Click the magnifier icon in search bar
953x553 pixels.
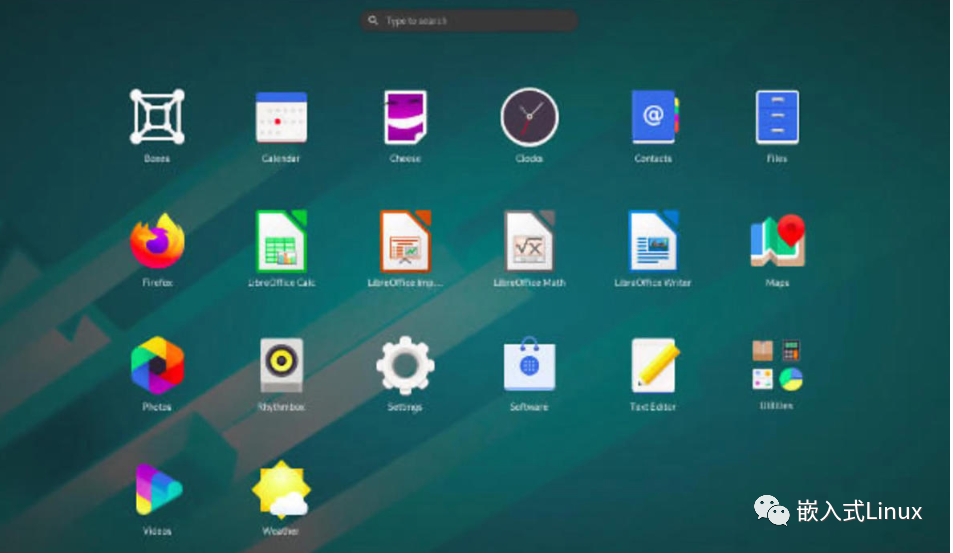click(373, 21)
